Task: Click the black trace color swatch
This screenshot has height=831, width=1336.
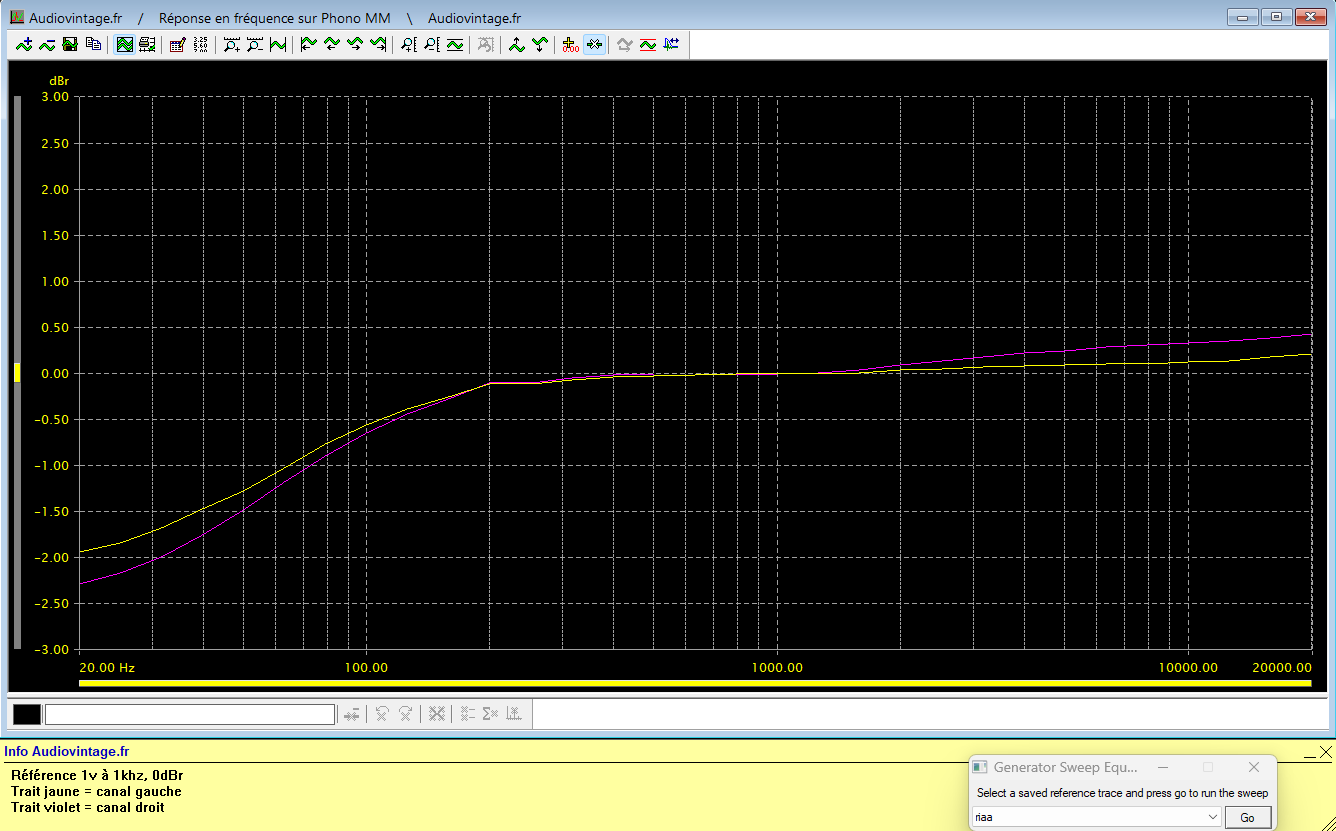Action: pos(27,714)
